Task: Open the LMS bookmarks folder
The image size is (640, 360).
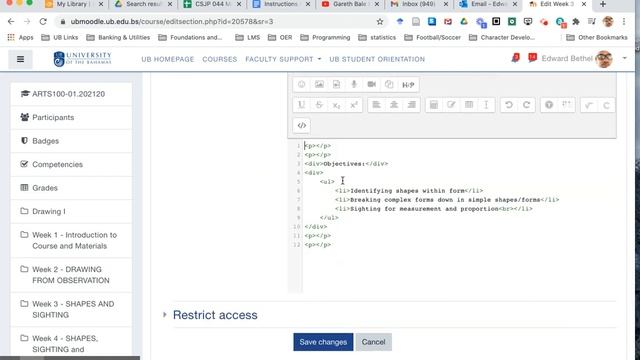Action: point(248,38)
